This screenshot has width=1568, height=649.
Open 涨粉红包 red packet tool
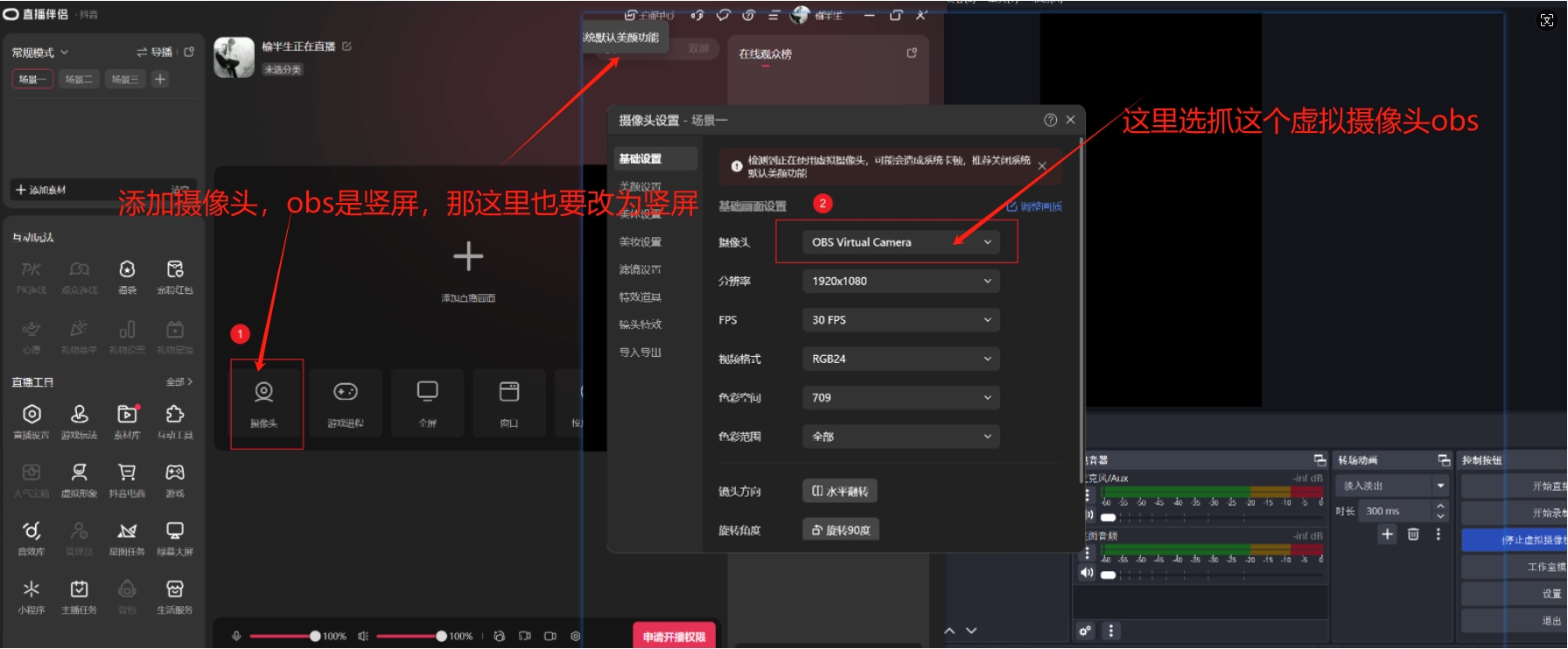pos(175,276)
